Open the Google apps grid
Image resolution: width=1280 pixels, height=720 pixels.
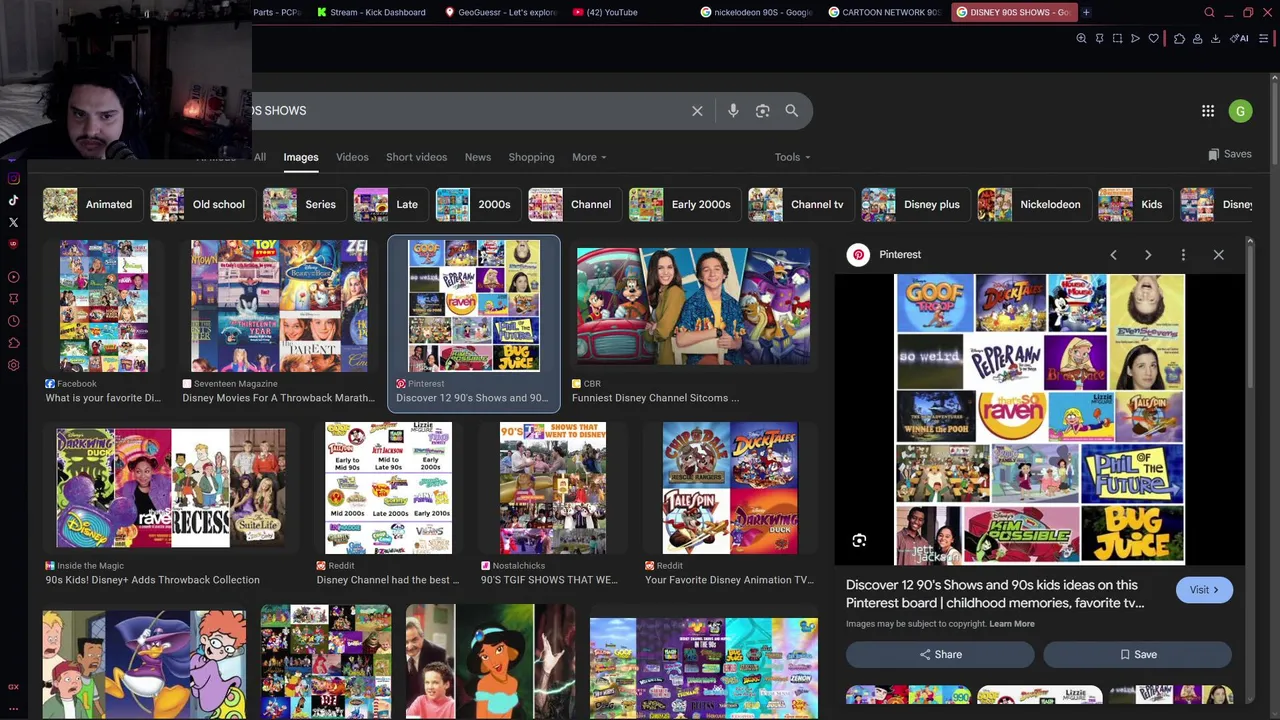click(x=1208, y=111)
